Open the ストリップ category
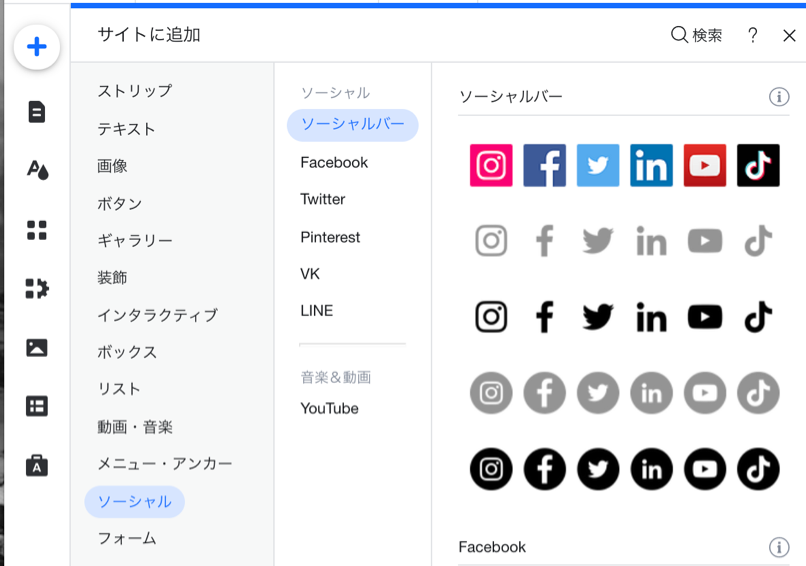The width and height of the screenshot is (806, 566). pos(135,91)
